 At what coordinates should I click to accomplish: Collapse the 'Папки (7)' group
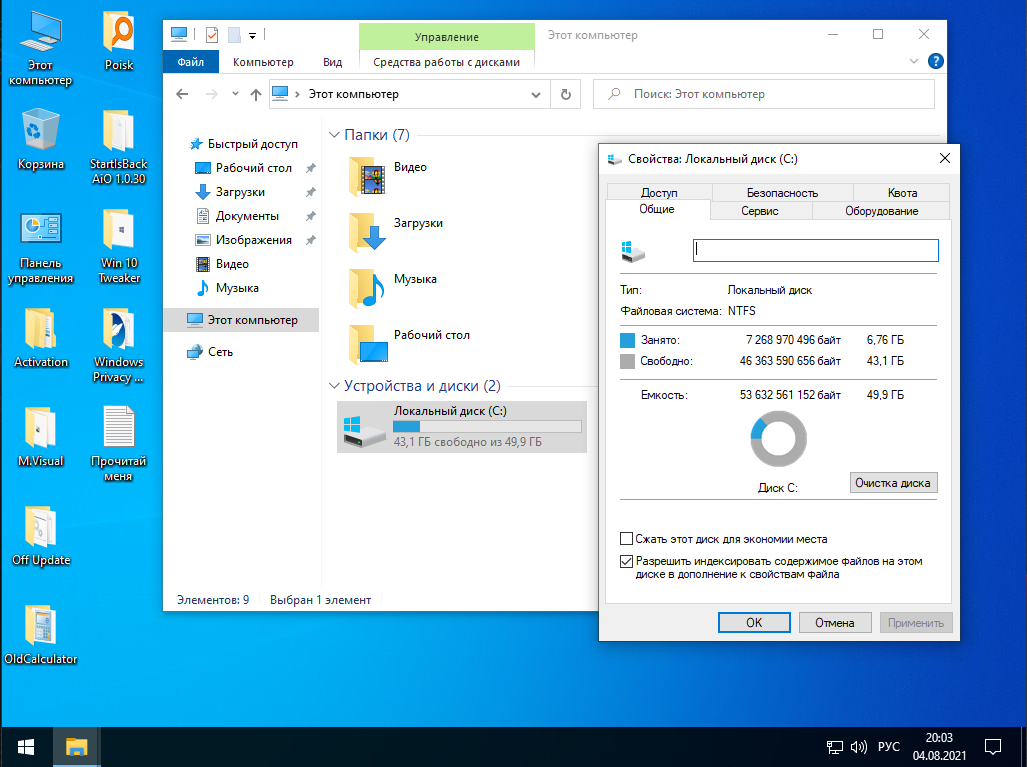[x=334, y=135]
